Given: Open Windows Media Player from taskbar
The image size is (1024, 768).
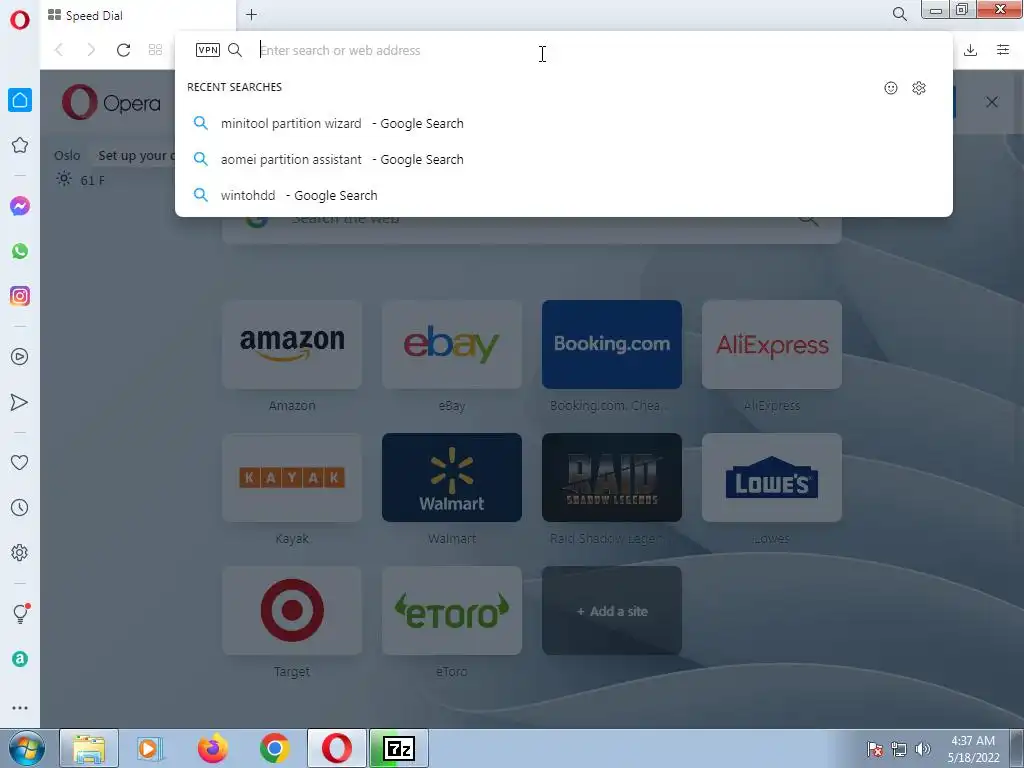Looking at the screenshot, I should pyautogui.click(x=150, y=748).
